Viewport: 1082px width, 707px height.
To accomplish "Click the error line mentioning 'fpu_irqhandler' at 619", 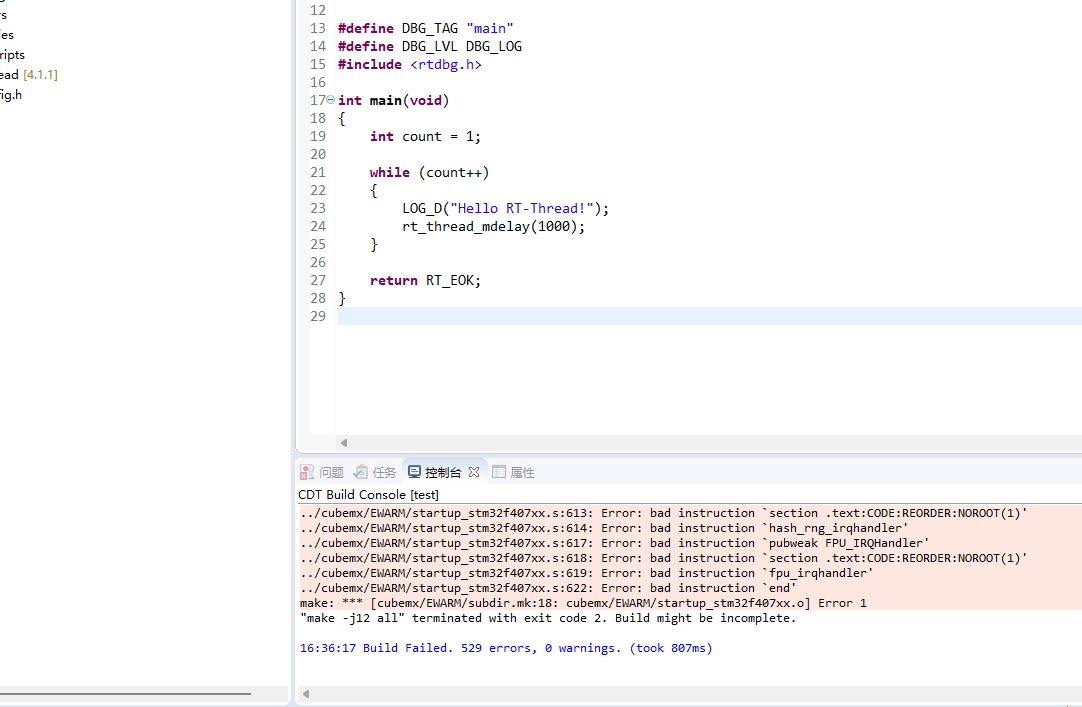I will (587, 573).
